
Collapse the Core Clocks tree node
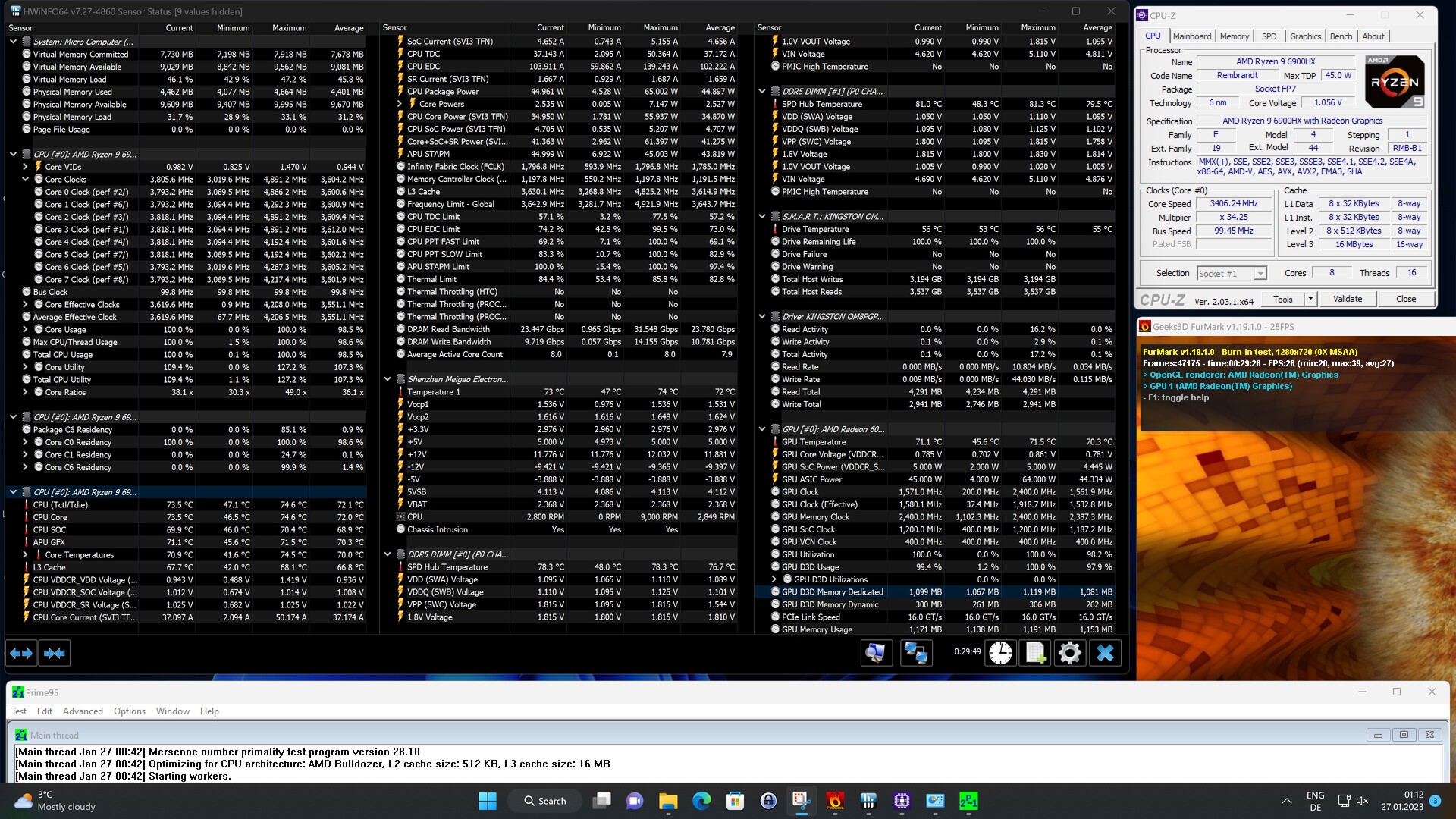point(25,180)
